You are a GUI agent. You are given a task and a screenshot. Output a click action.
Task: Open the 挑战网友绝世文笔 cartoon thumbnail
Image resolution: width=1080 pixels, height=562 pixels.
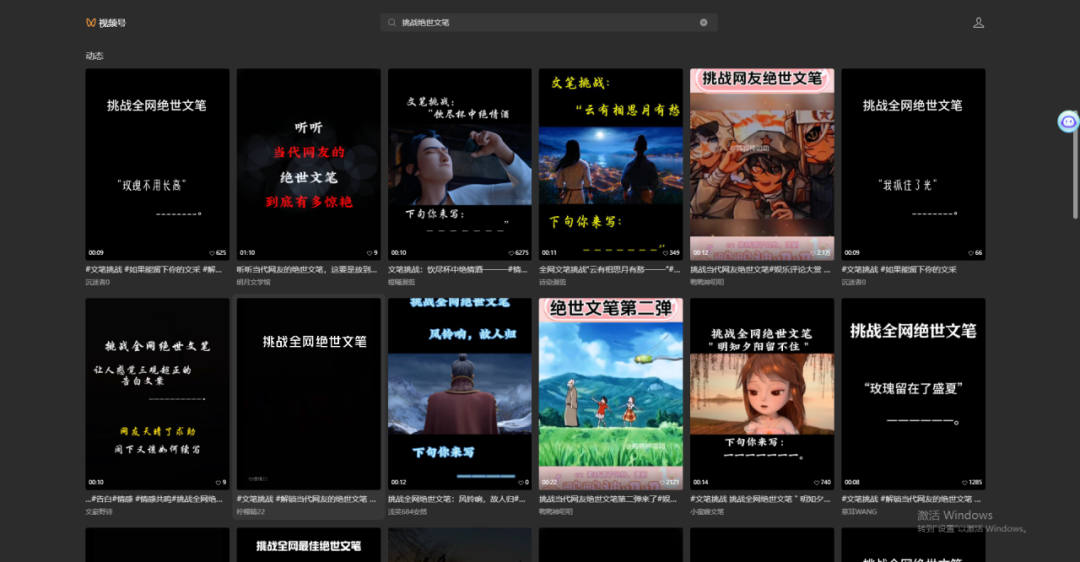762,164
